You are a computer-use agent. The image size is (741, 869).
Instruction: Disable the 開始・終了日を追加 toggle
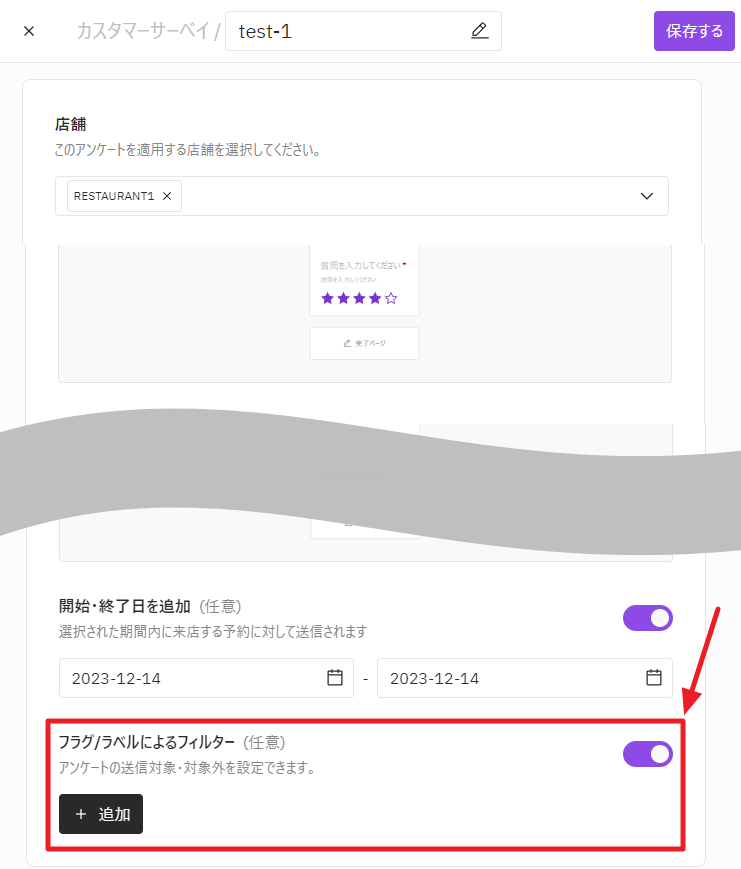pyautogui.click(x=647, y=618)
